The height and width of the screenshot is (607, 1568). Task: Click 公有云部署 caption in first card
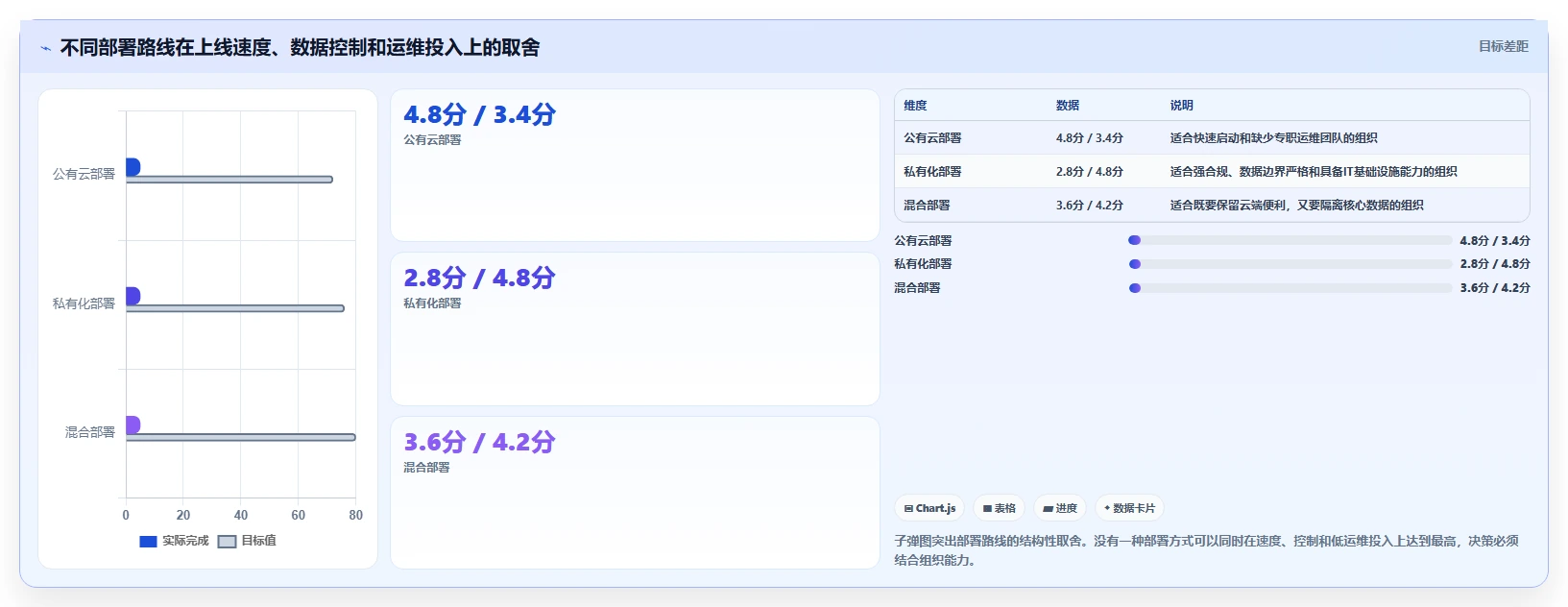(x=432, y=140)
